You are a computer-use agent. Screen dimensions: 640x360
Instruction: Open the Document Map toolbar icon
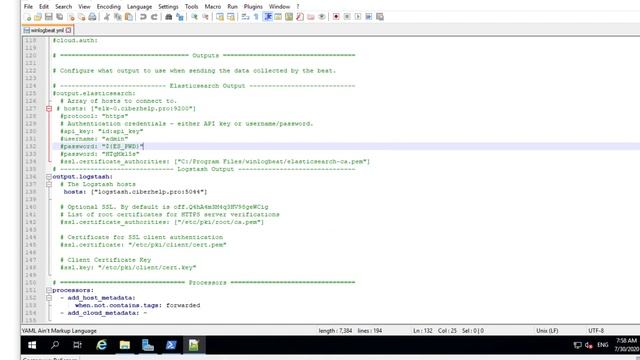(289, 17)
